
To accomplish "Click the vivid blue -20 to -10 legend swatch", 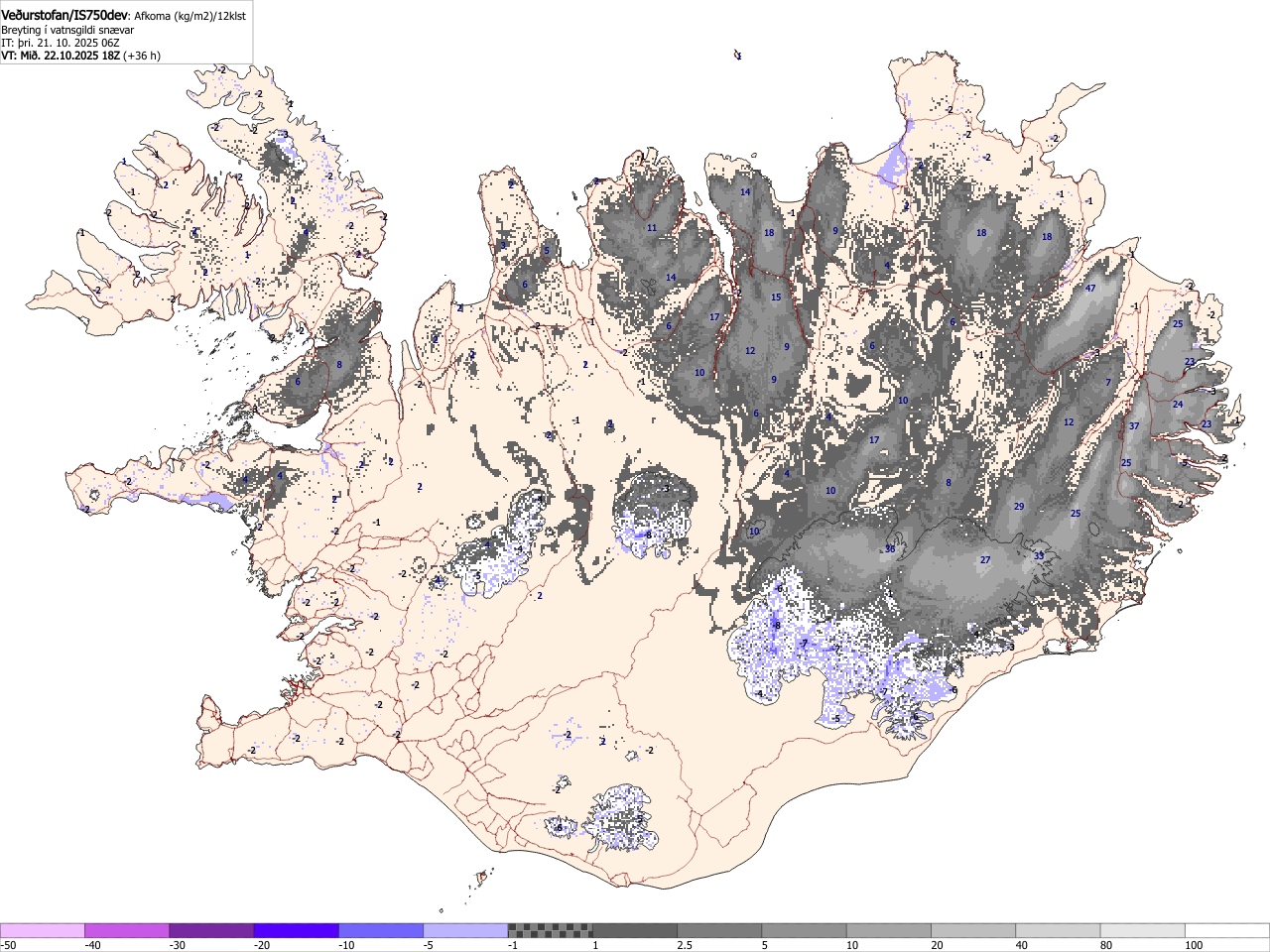I will [x=297, y=930].
